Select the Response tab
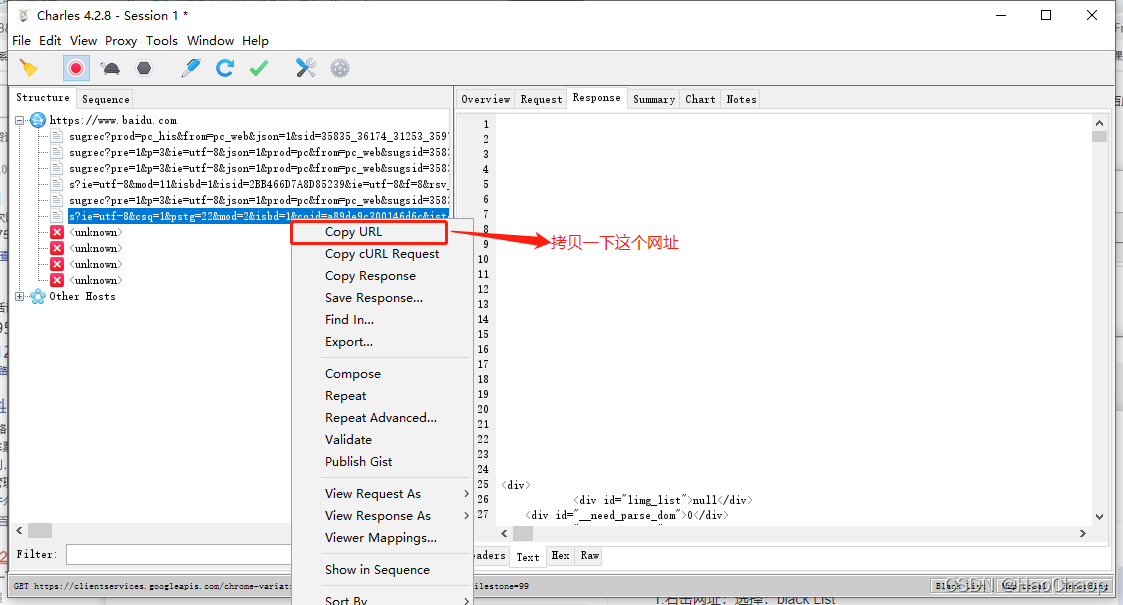Image resolution: width=1123 pixels, height=605 pixels. tap(597, 98)
